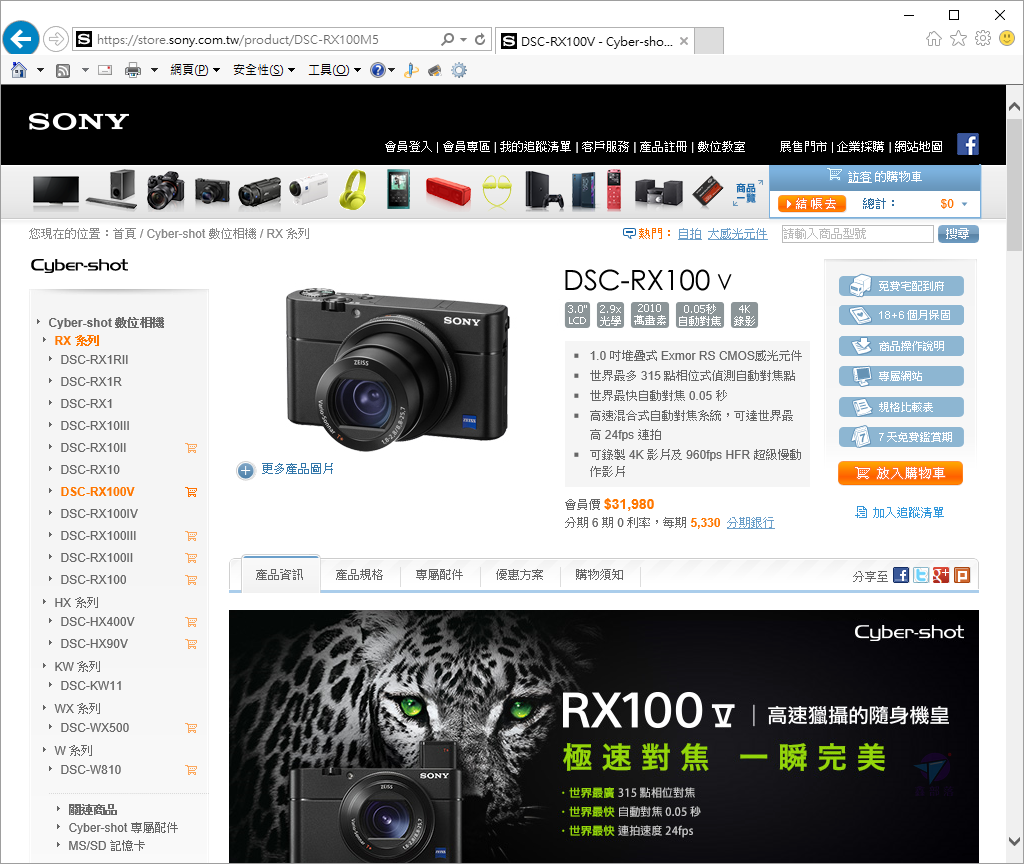
Task: Click the 大感光元件 hot keyword link
Action: [737, 234]
